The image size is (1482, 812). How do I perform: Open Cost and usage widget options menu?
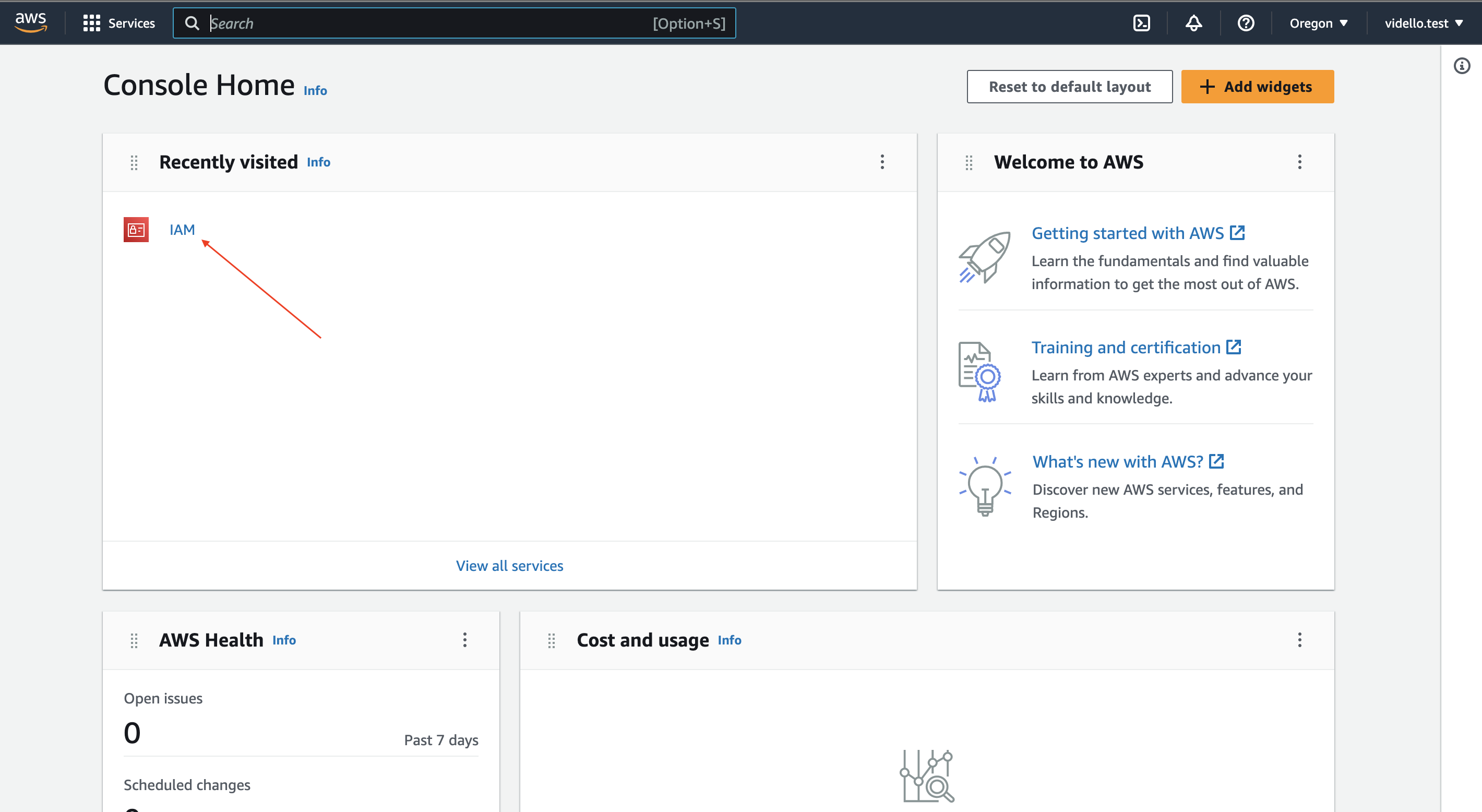(x=1299, y=640)
